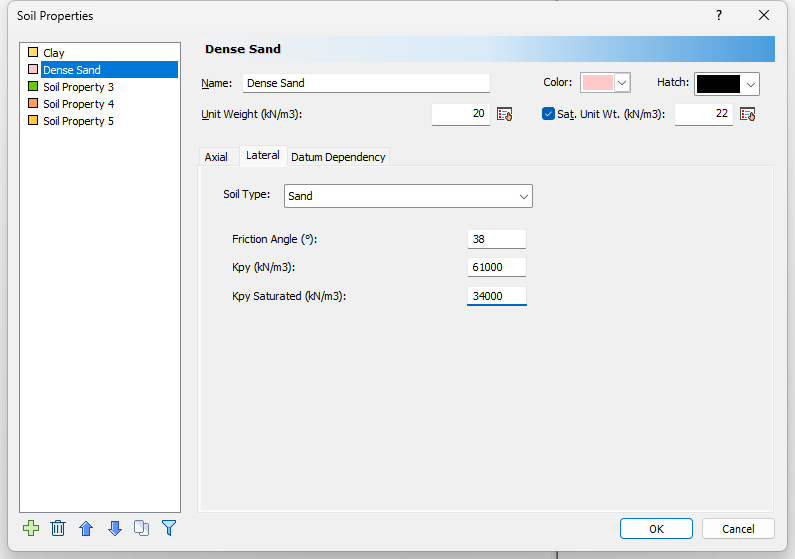This screenshot has width=795, height=559.
Task: Select Clay in the soil list
Action: (54, 53)
